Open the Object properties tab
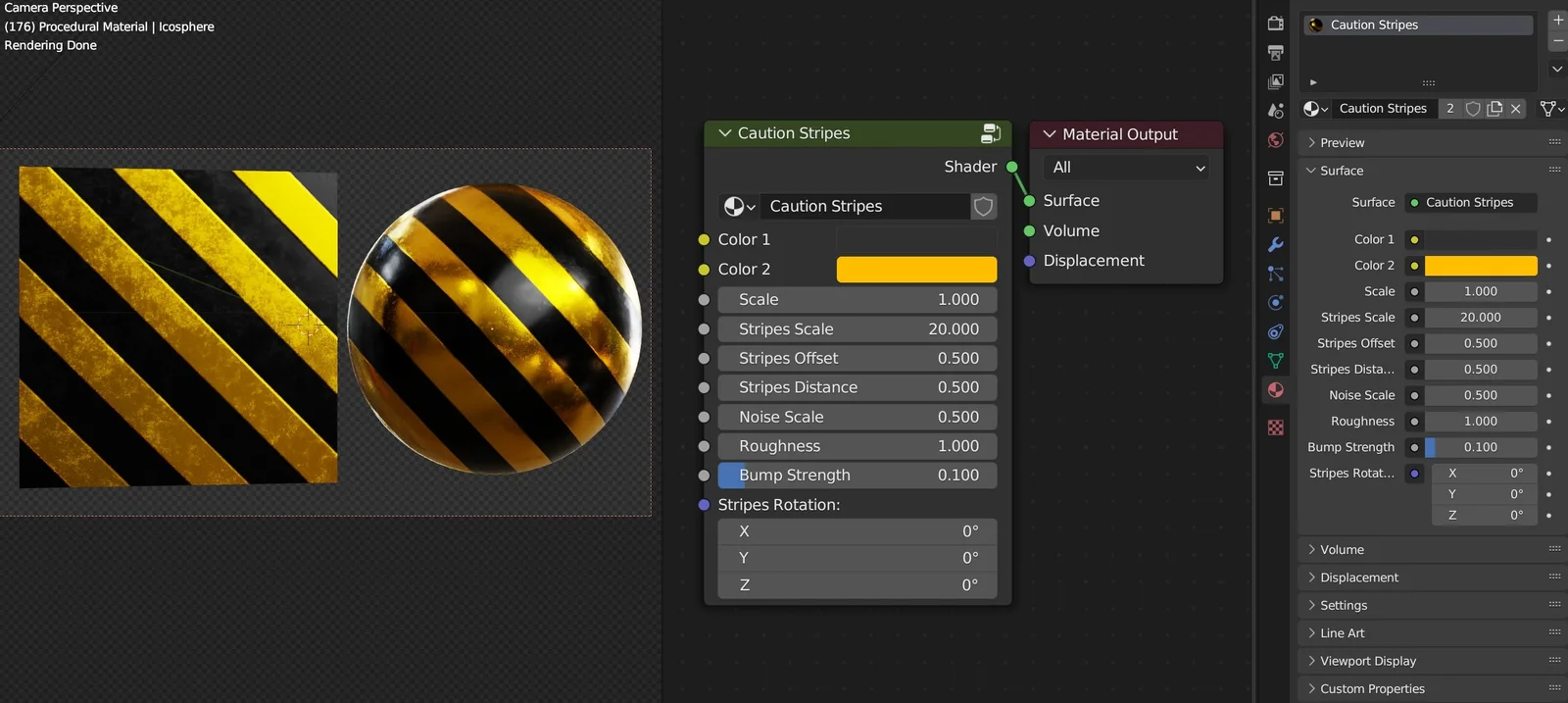Screen dimensions: 1568x703 coord(1275,216)
